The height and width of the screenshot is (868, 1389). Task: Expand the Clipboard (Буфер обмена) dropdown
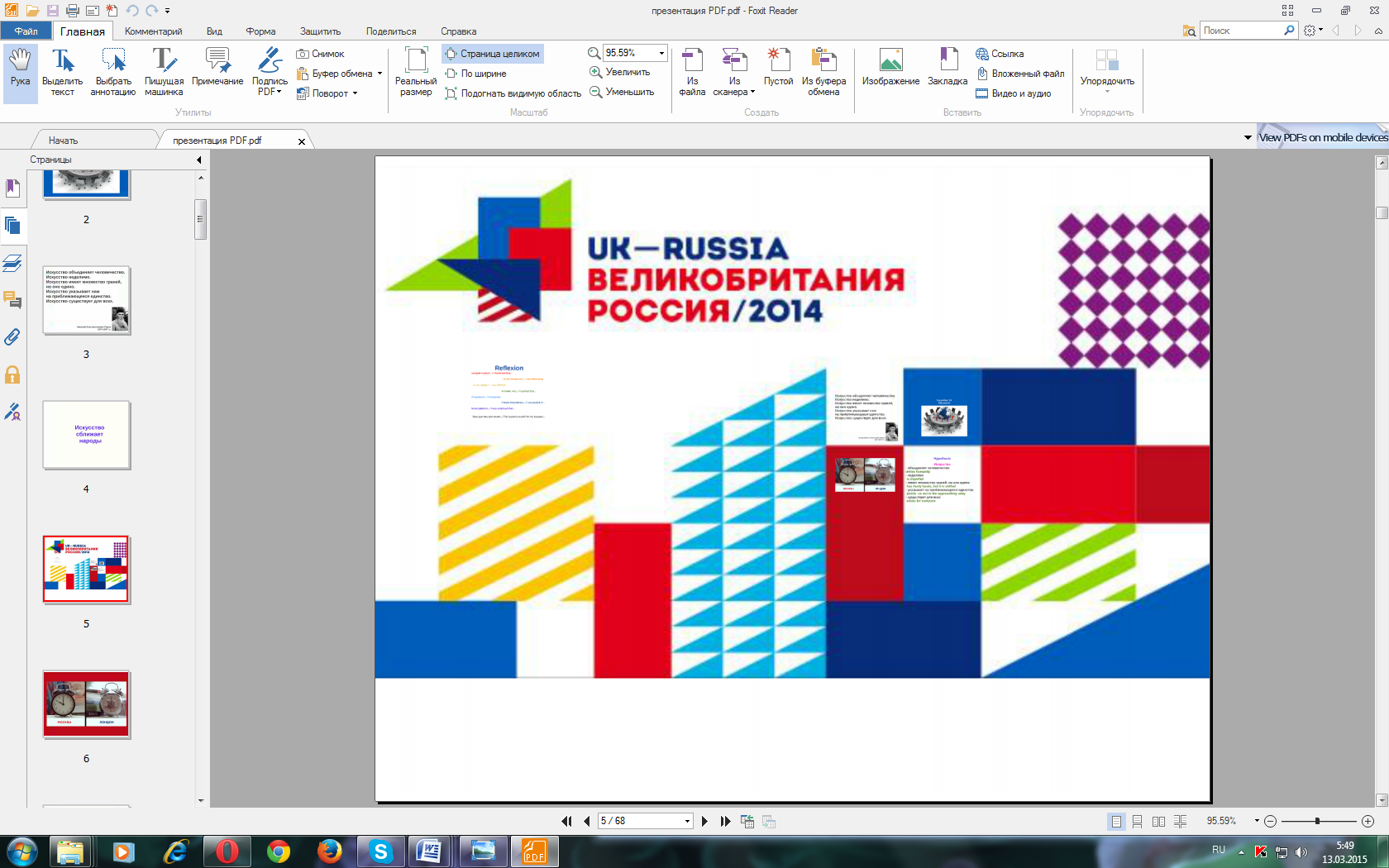379,74
